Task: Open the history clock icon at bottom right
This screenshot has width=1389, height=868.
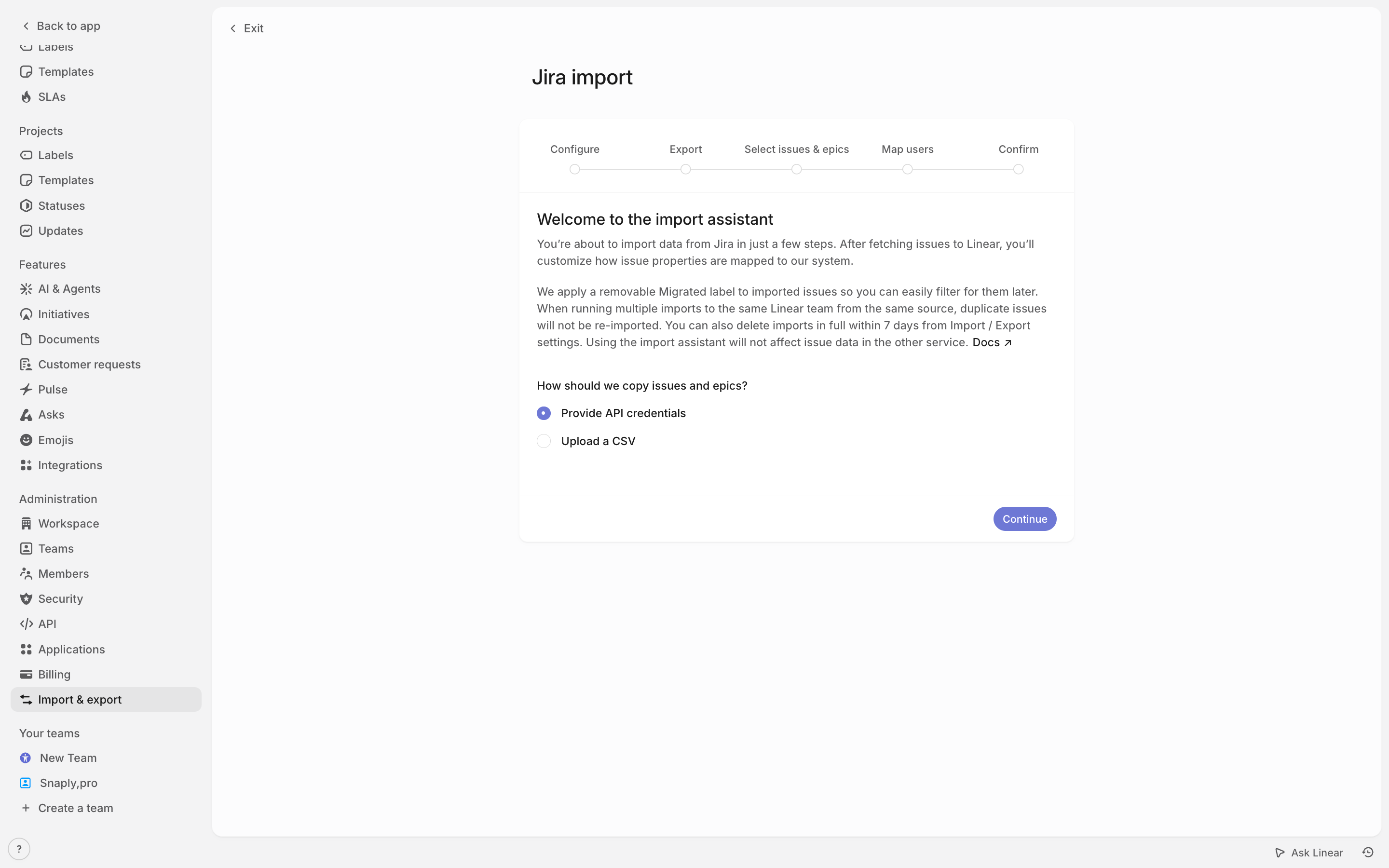Action: [x=1368, y=853]
